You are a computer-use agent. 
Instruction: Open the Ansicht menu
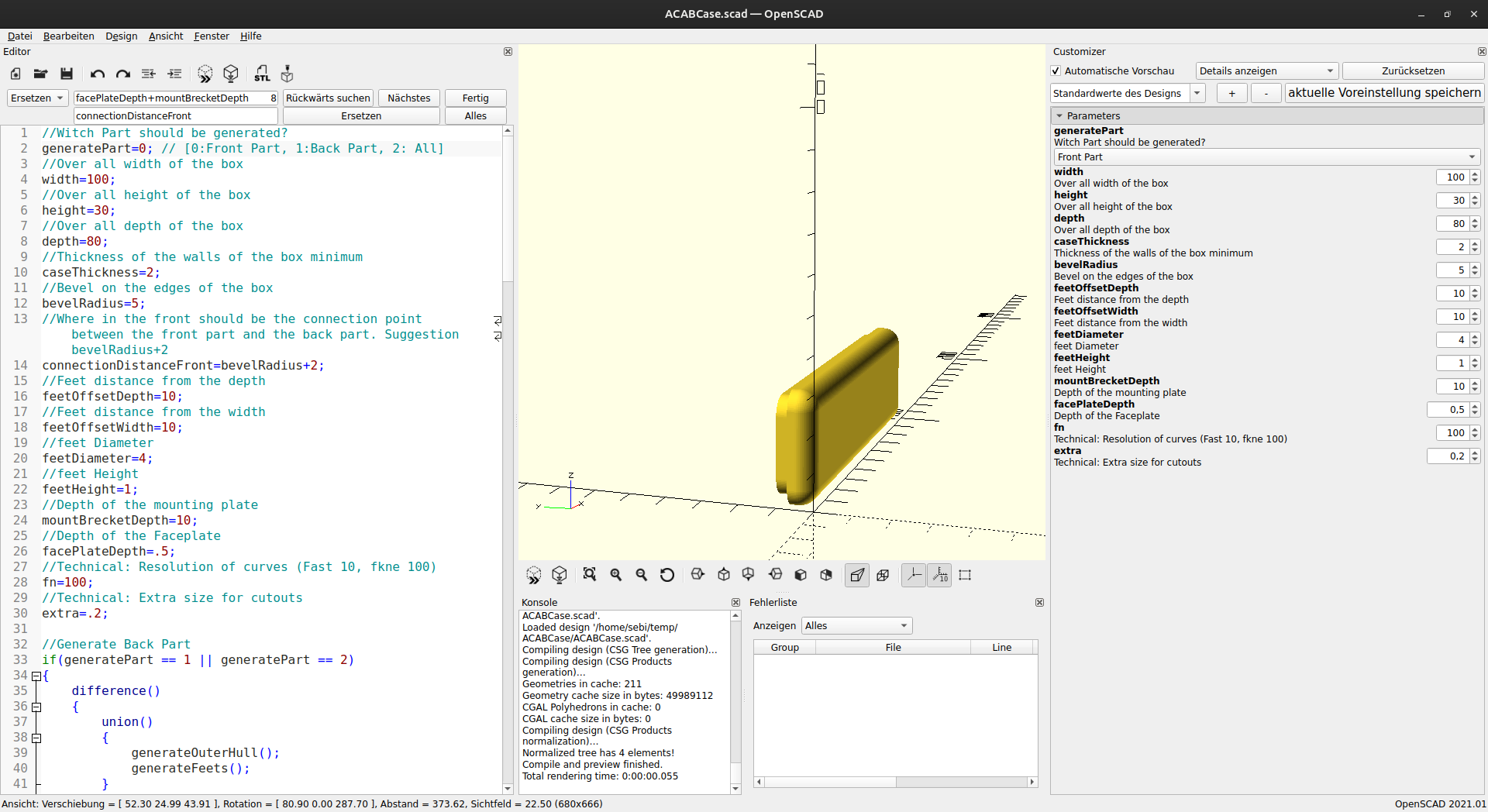(166, 36)
